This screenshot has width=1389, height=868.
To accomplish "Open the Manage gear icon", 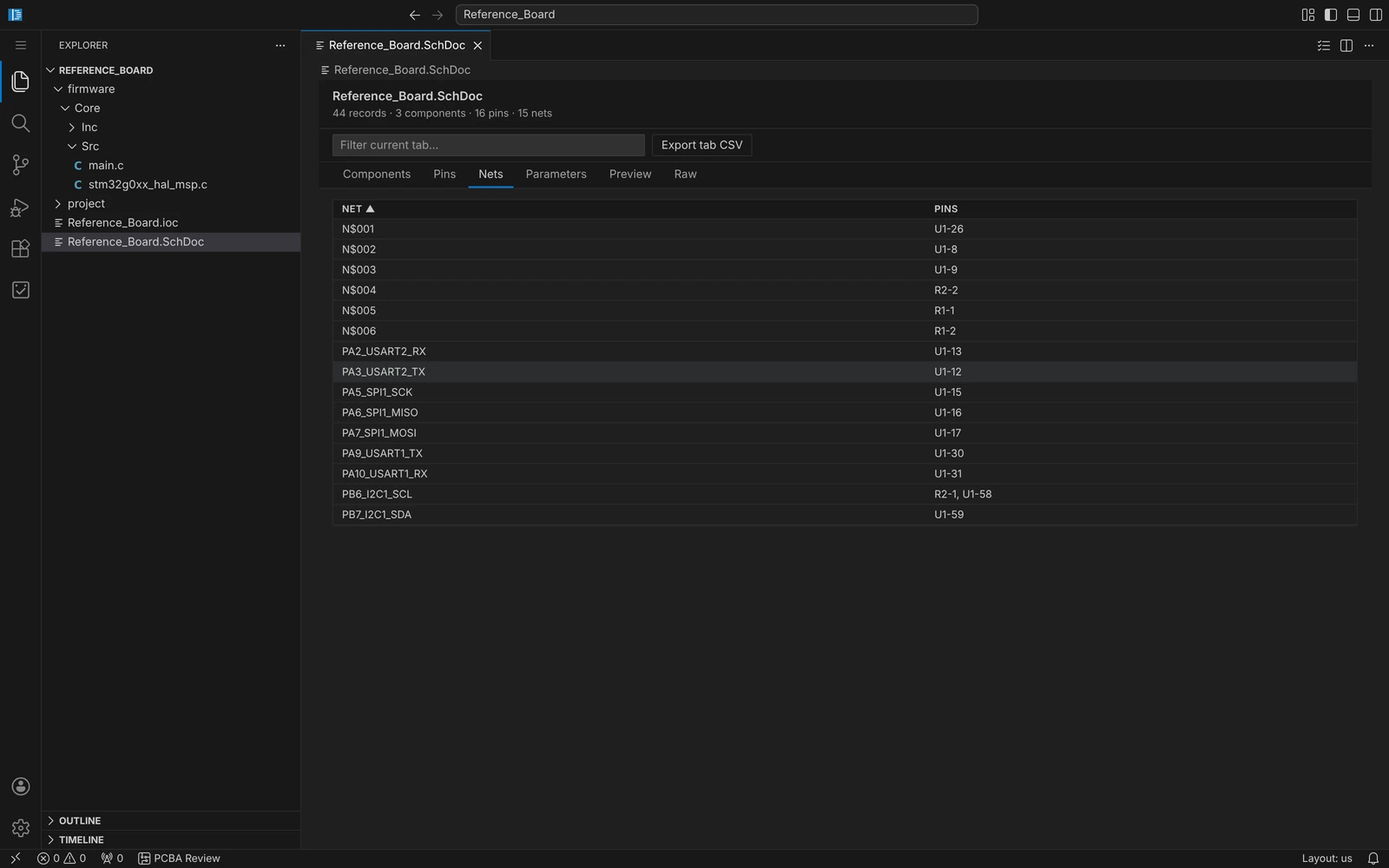I will pyautogui.click(x=21, y=828).
